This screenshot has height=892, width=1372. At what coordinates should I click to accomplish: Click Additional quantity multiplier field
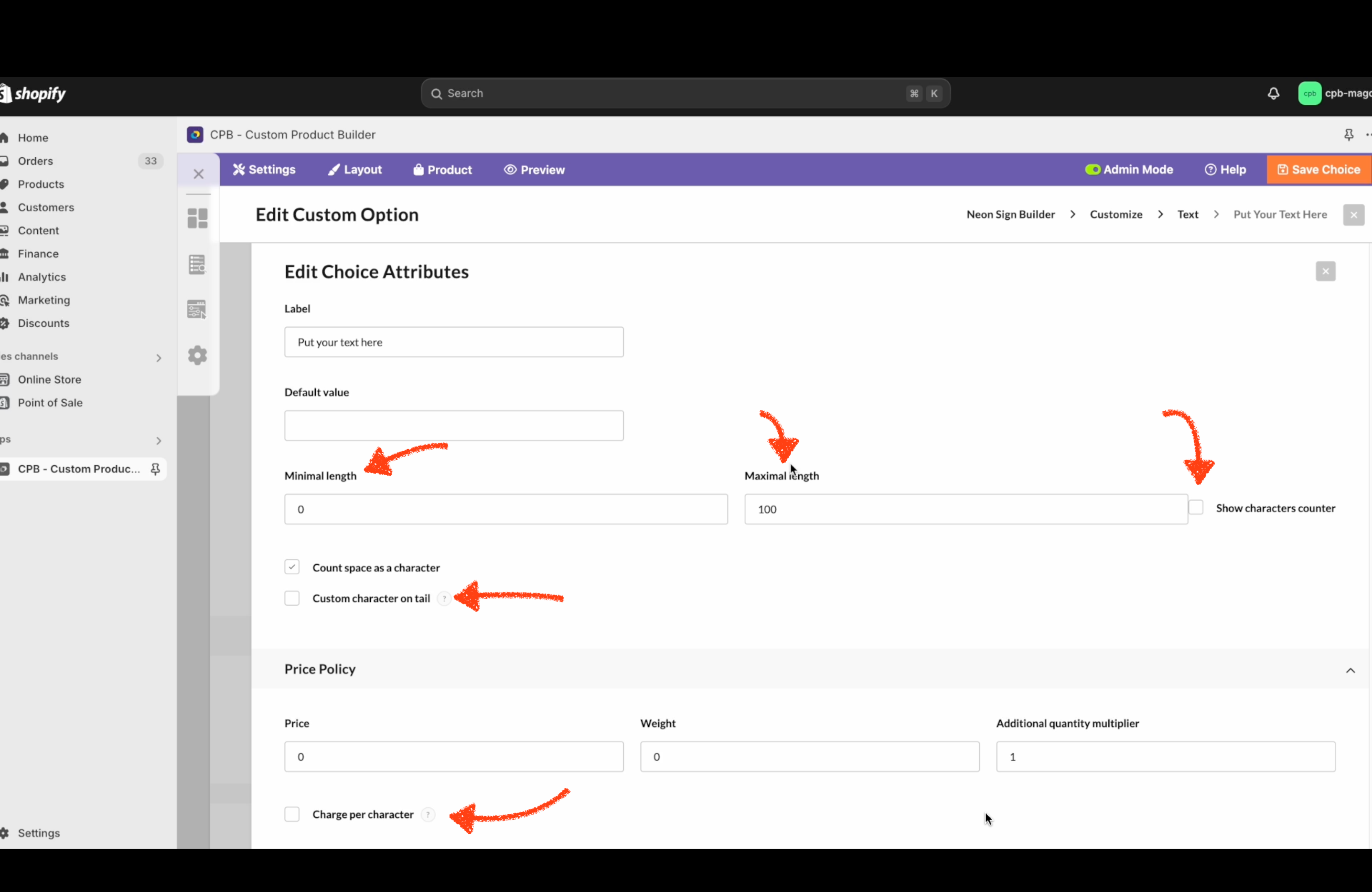(1166, 756)
